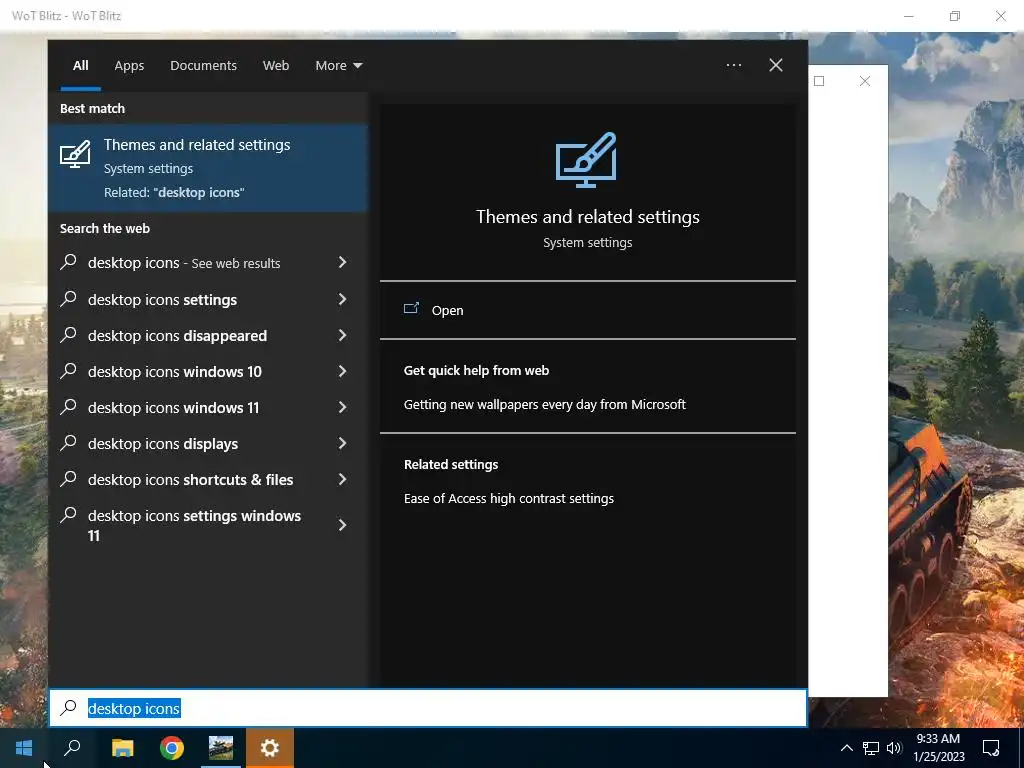The width and height of the screenshot is (1024, 768).
Task: Switch to the Web search tab
Action: pyautogui.click(x=276, y=65)
